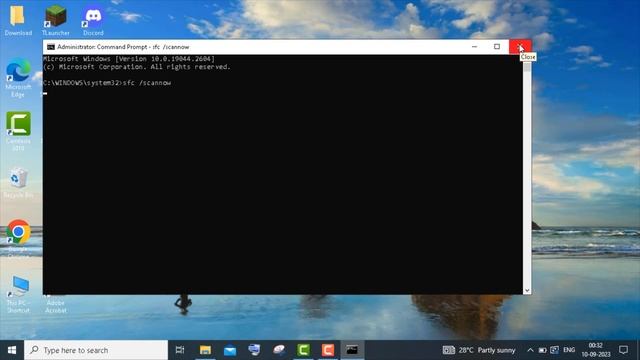Open network status tray icon
Image resolution: width=640 pixels, height=360 pixels.
[554, 350]
